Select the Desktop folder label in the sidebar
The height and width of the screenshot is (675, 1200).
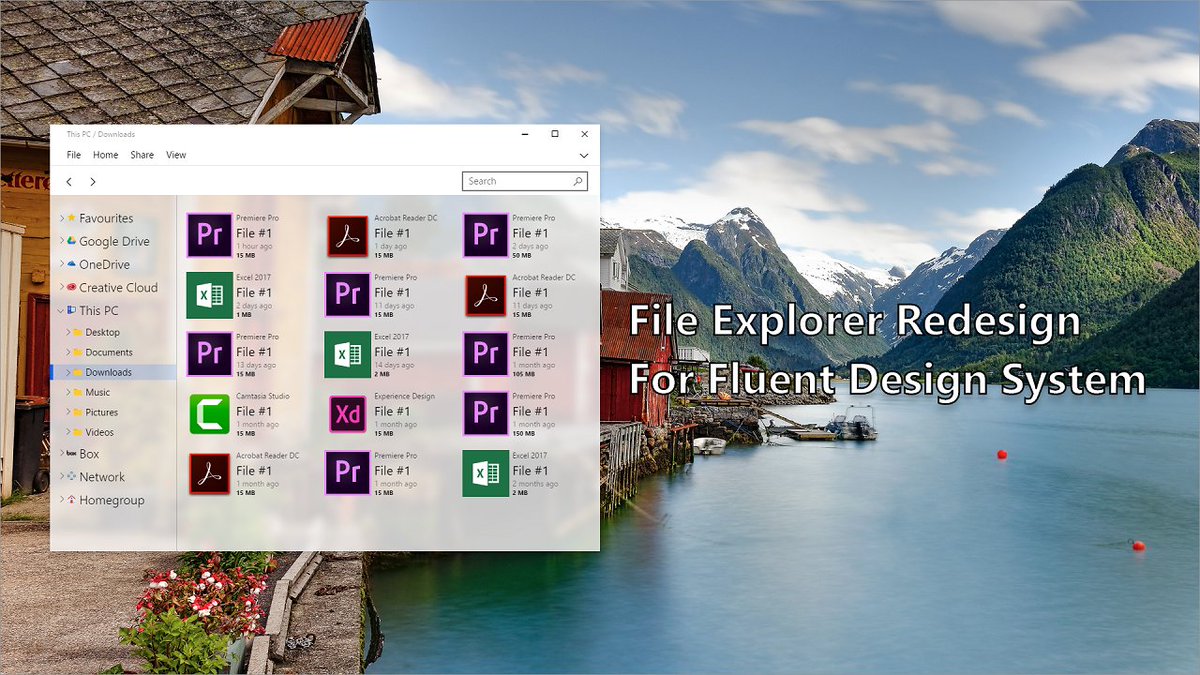click(x=102, y=332)
